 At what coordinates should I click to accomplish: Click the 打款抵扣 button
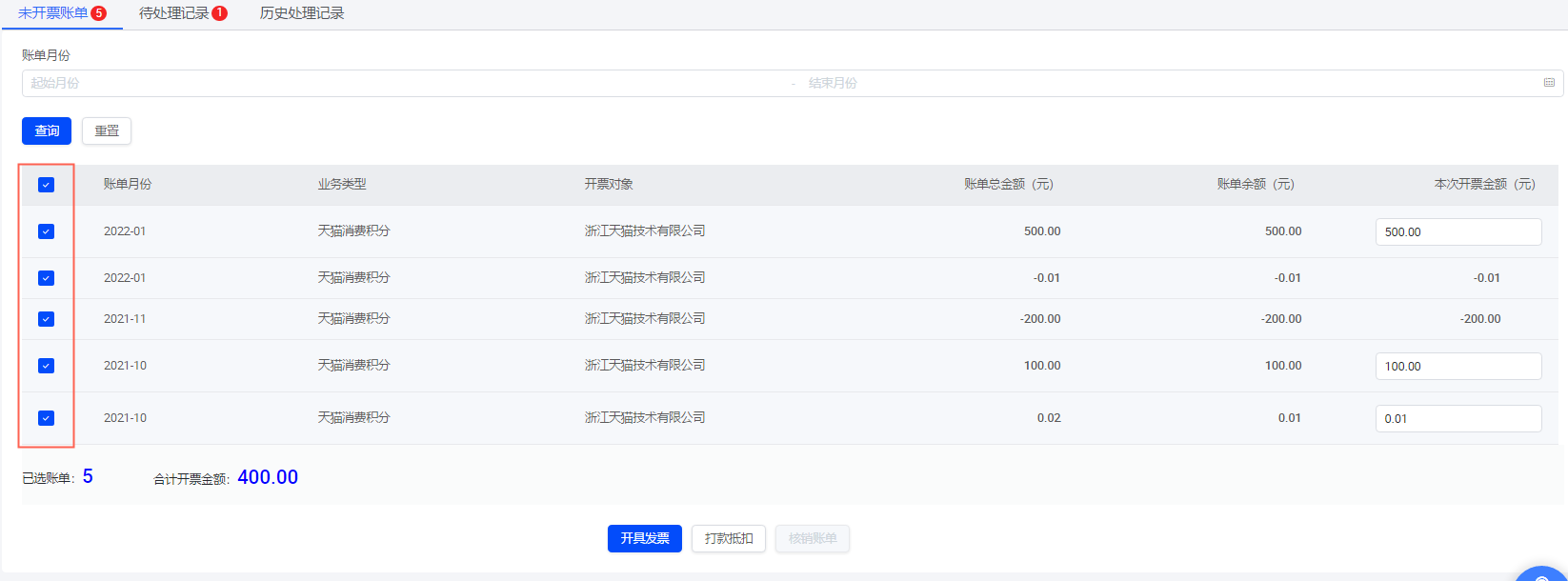729,538
